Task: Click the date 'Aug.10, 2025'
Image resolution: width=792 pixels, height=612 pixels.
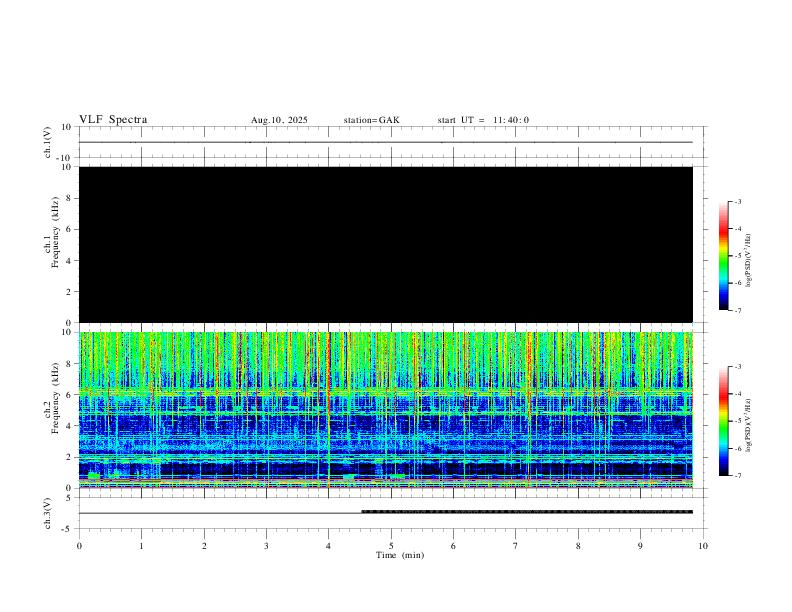Action: pyautogui.click(x=279, y=120)
